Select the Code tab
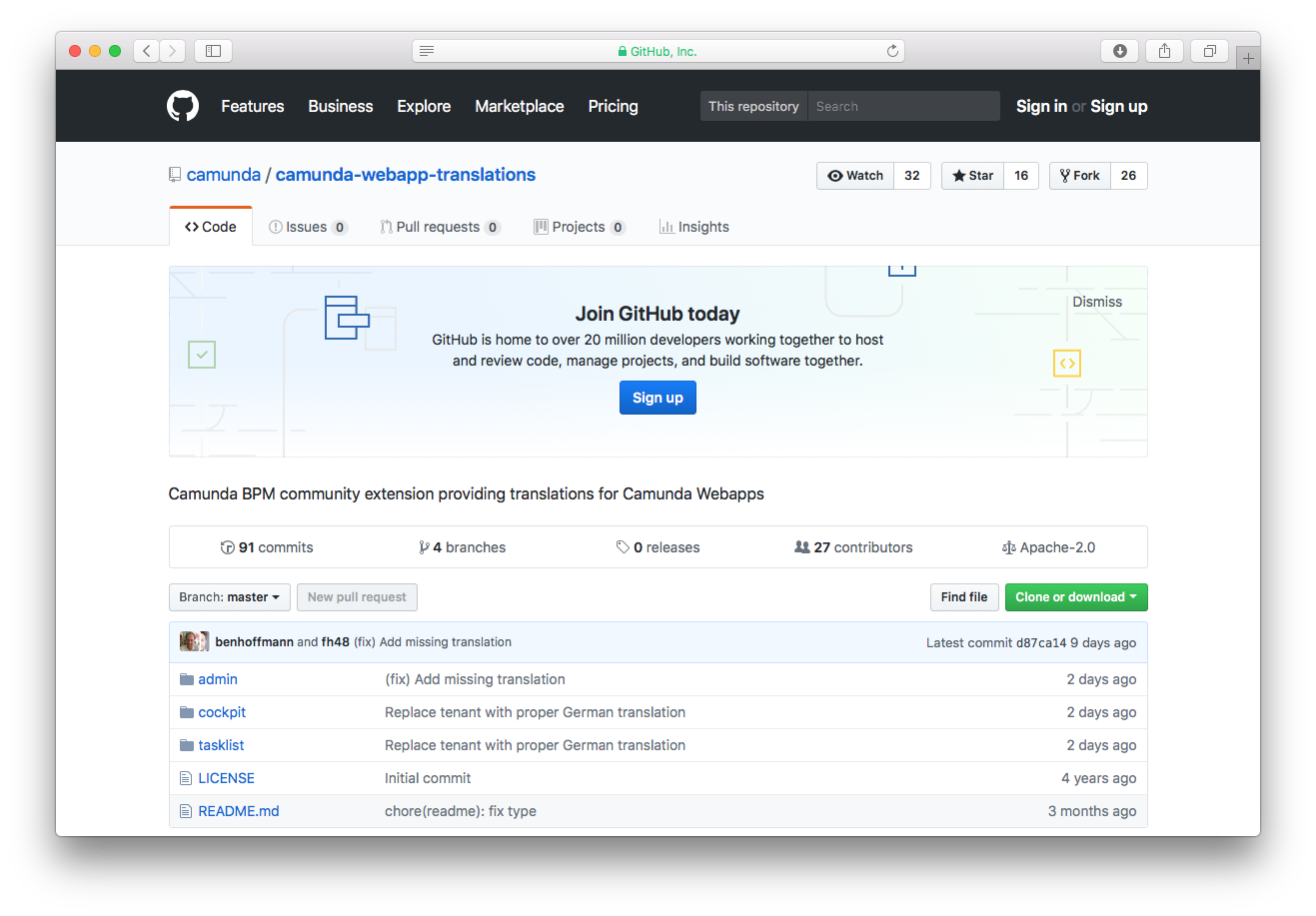Screen dimensions: 1316x916 point(211,227)
